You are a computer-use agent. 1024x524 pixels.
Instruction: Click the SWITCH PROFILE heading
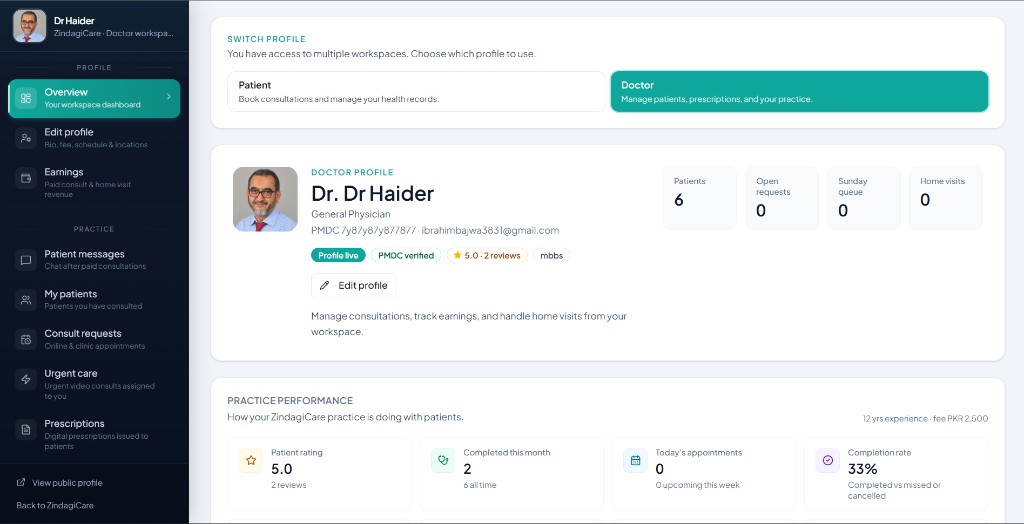(266, 39)
